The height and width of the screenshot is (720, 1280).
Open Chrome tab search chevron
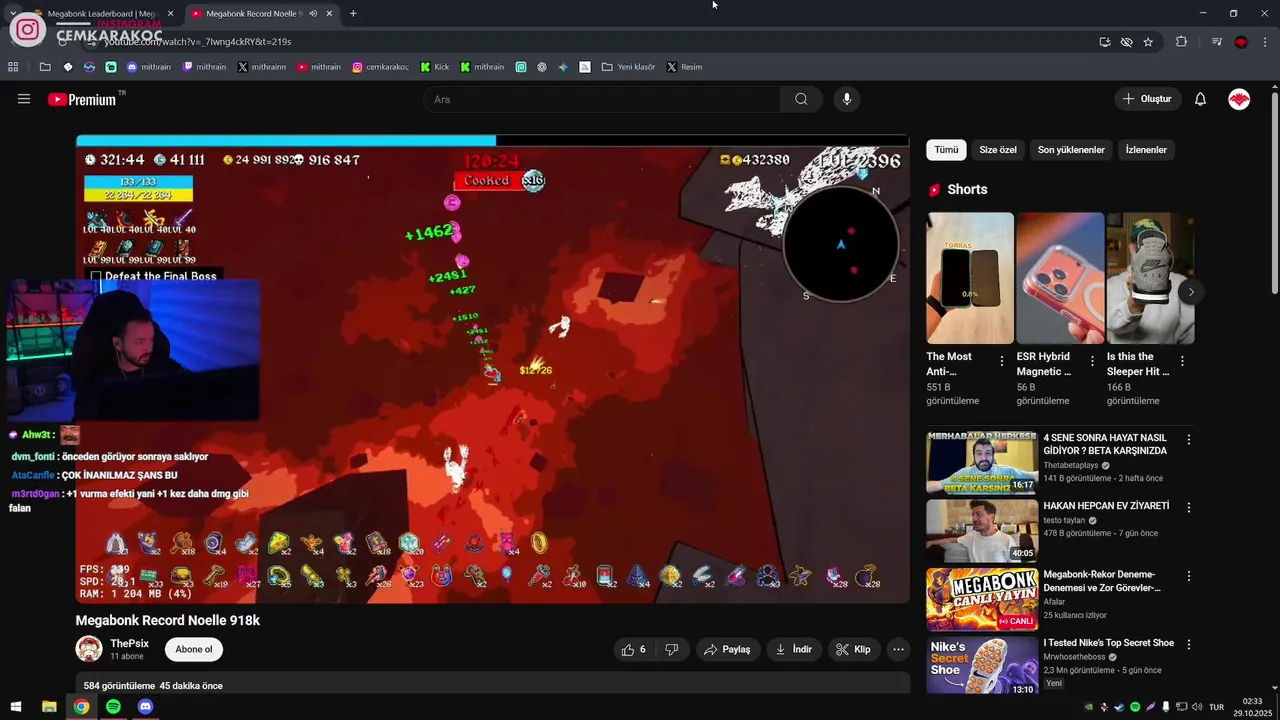click(x=13, y=13)
